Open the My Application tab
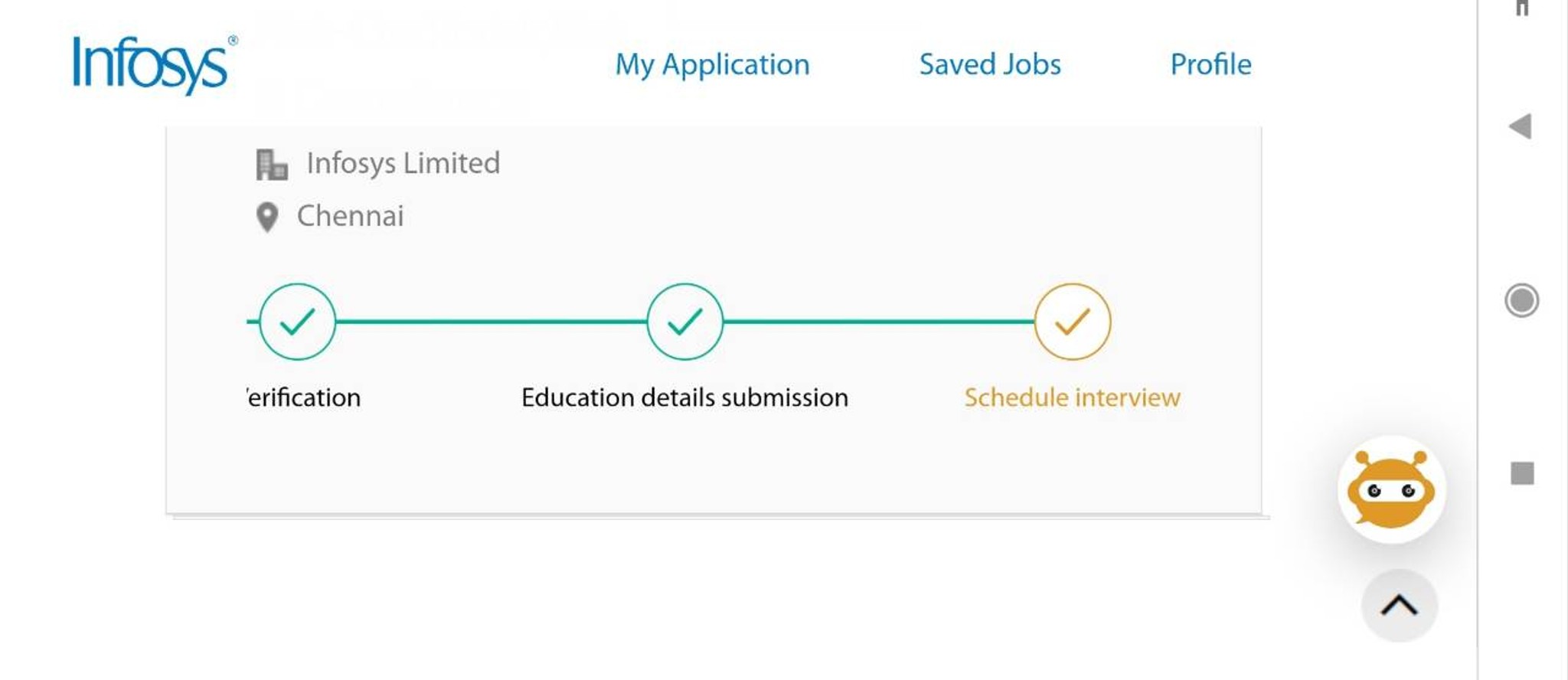The image size is (1568, 680). pos(712,64)
